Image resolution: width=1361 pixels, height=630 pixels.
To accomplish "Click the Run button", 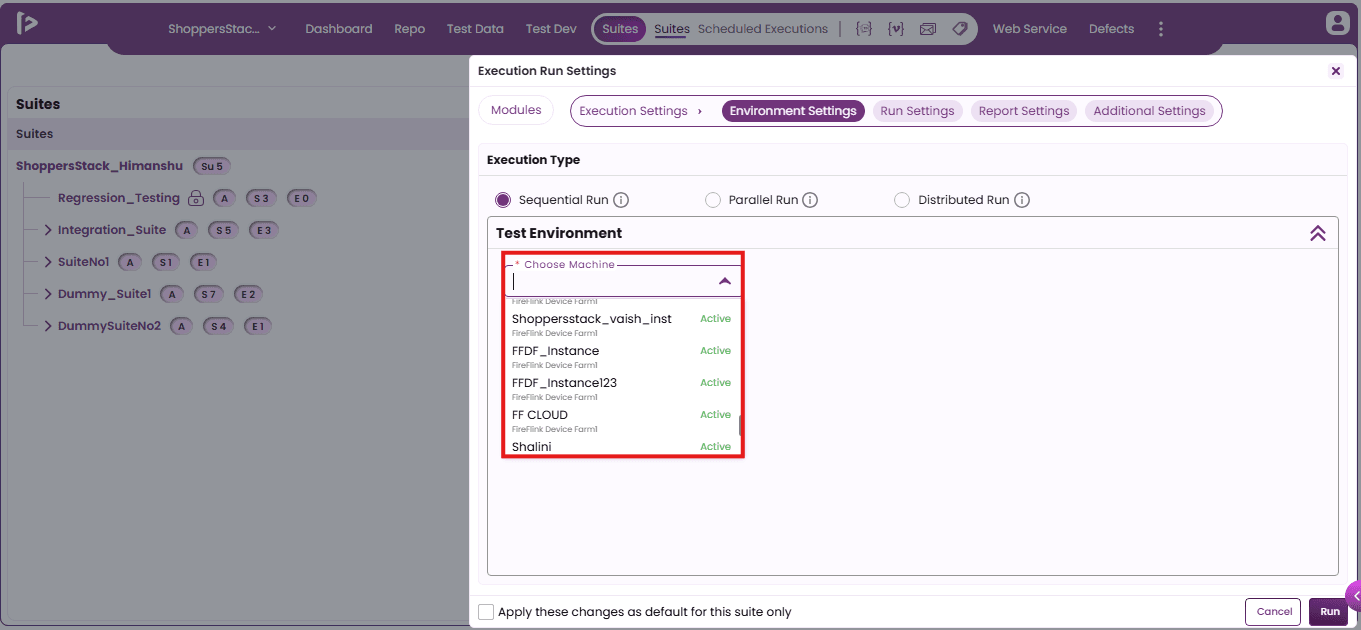I will 1329,612.
